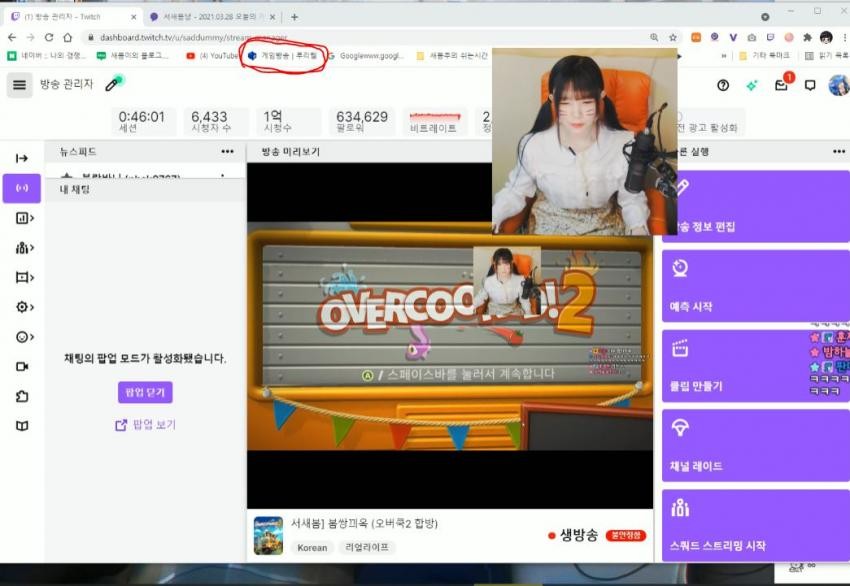
Task: Expand the Viewer Rewards smiley sidebar item
Action: tap(24, 337)
